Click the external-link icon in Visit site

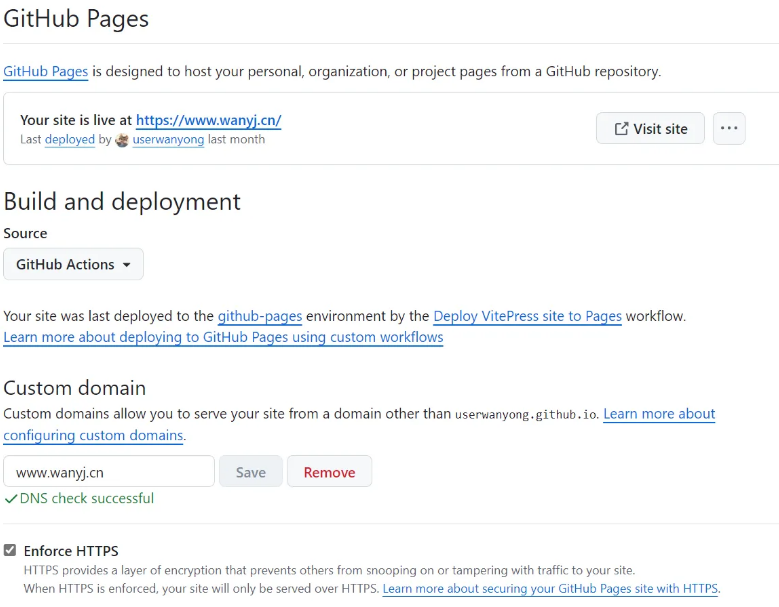tap(621, 128)
